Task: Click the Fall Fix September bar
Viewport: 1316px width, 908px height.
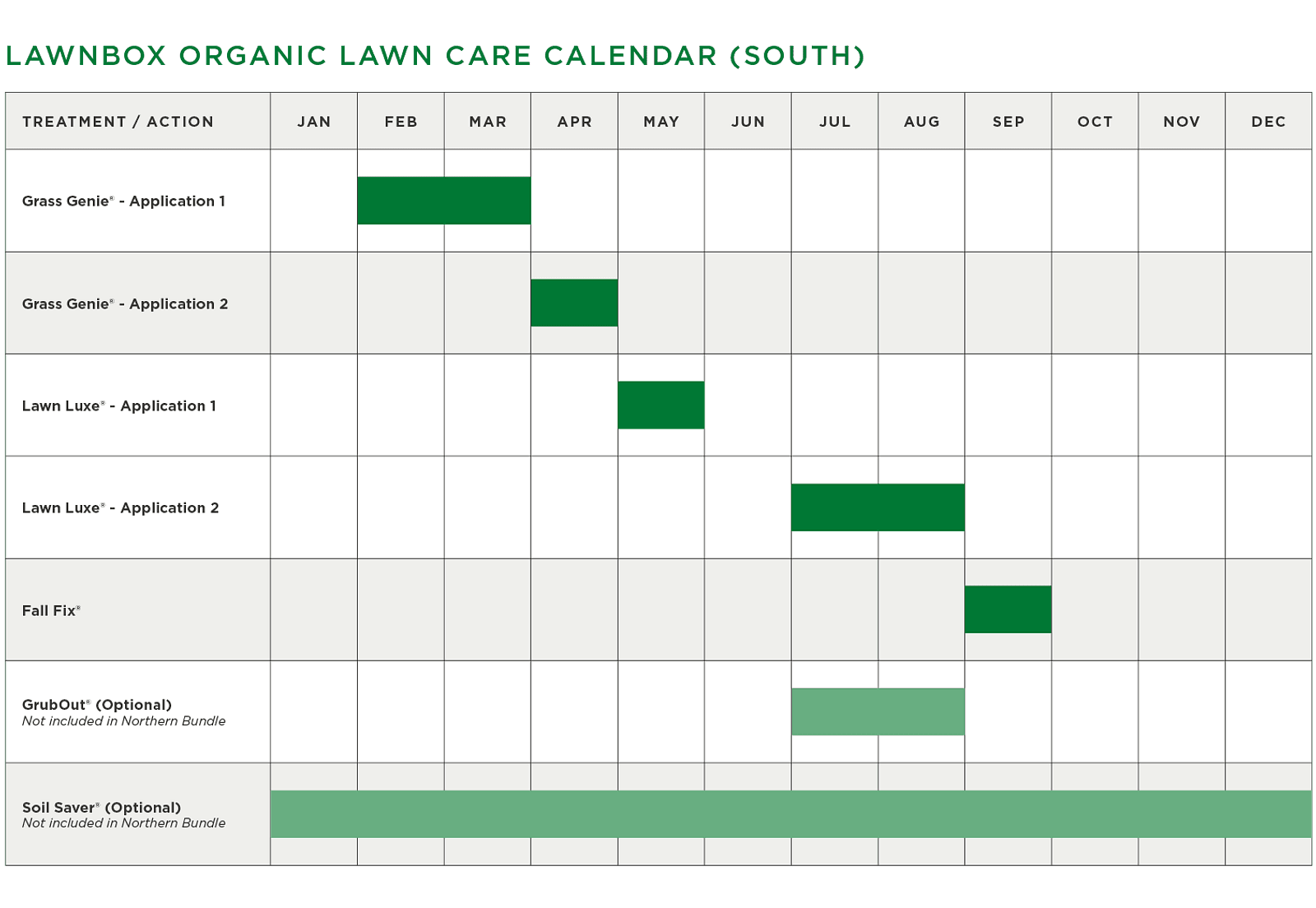Action: click(1008, 609)
